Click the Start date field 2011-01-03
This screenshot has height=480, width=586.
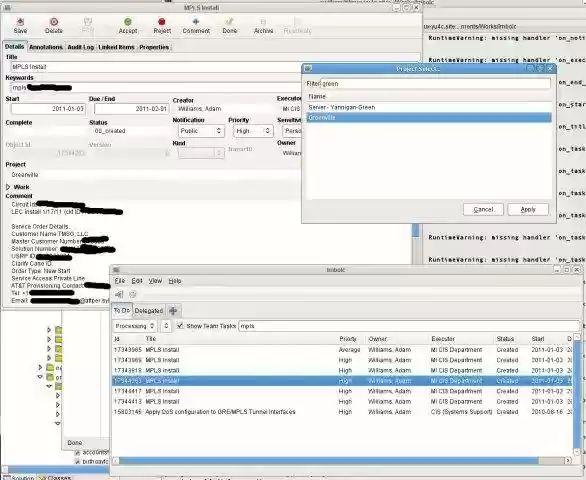[48, 109]
